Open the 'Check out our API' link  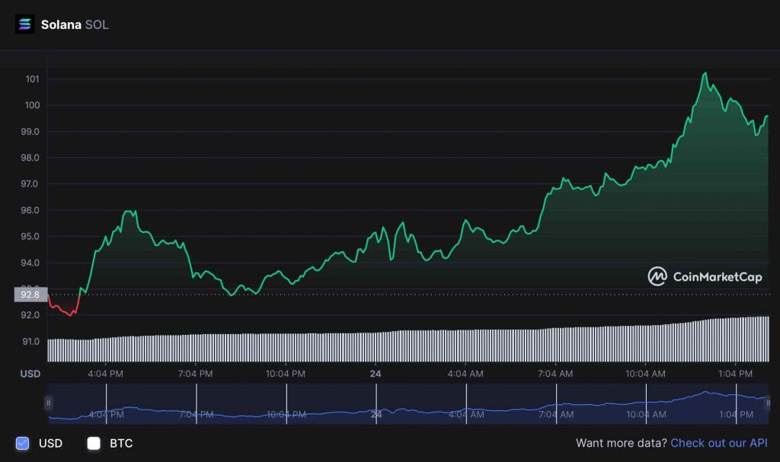pos(719,443)
